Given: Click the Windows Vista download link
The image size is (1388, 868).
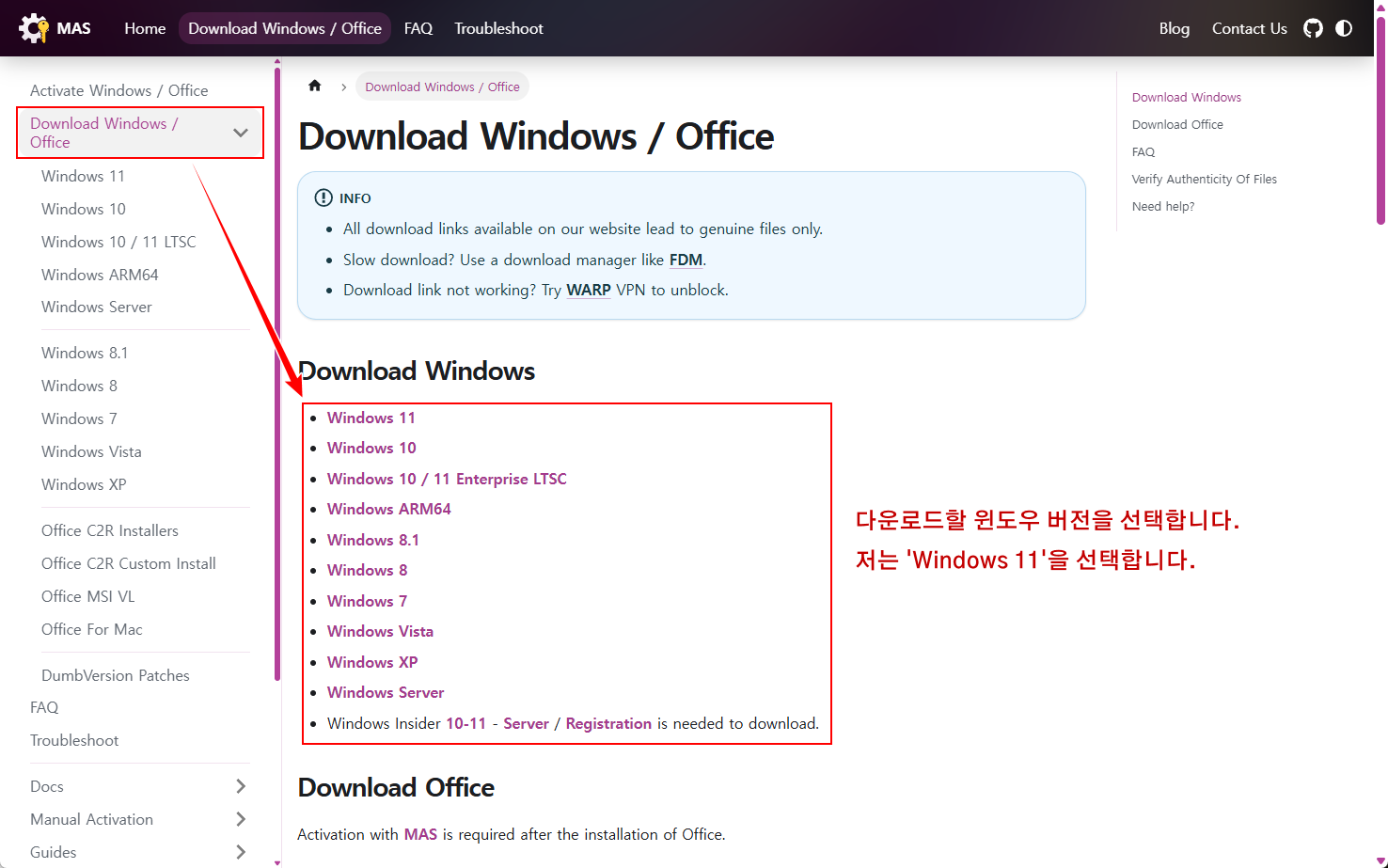Looking at the screenshot, I should coord(381,631).
